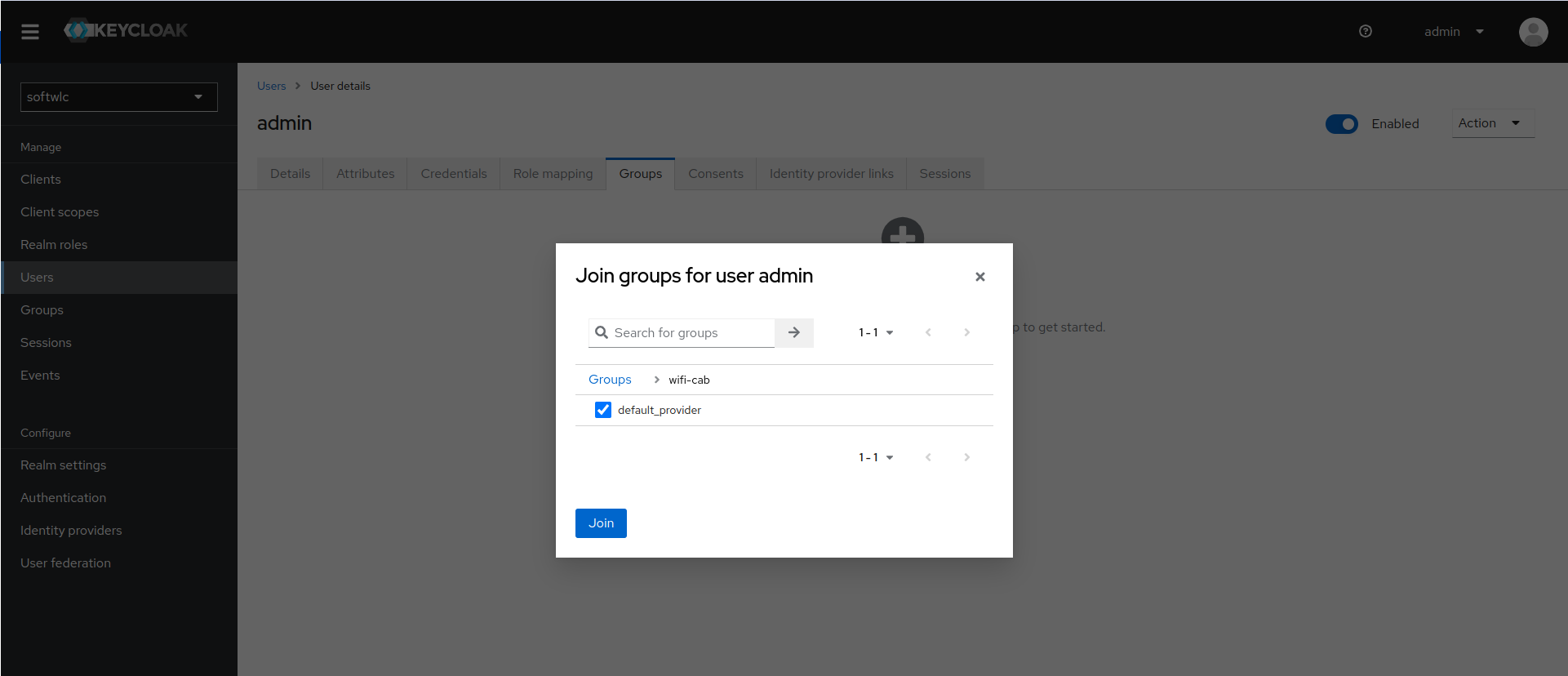The width and height of the screenshot is (1568, 676).
Task: Open the softwlc realm selector dropdown
Action: coord(118,97)
